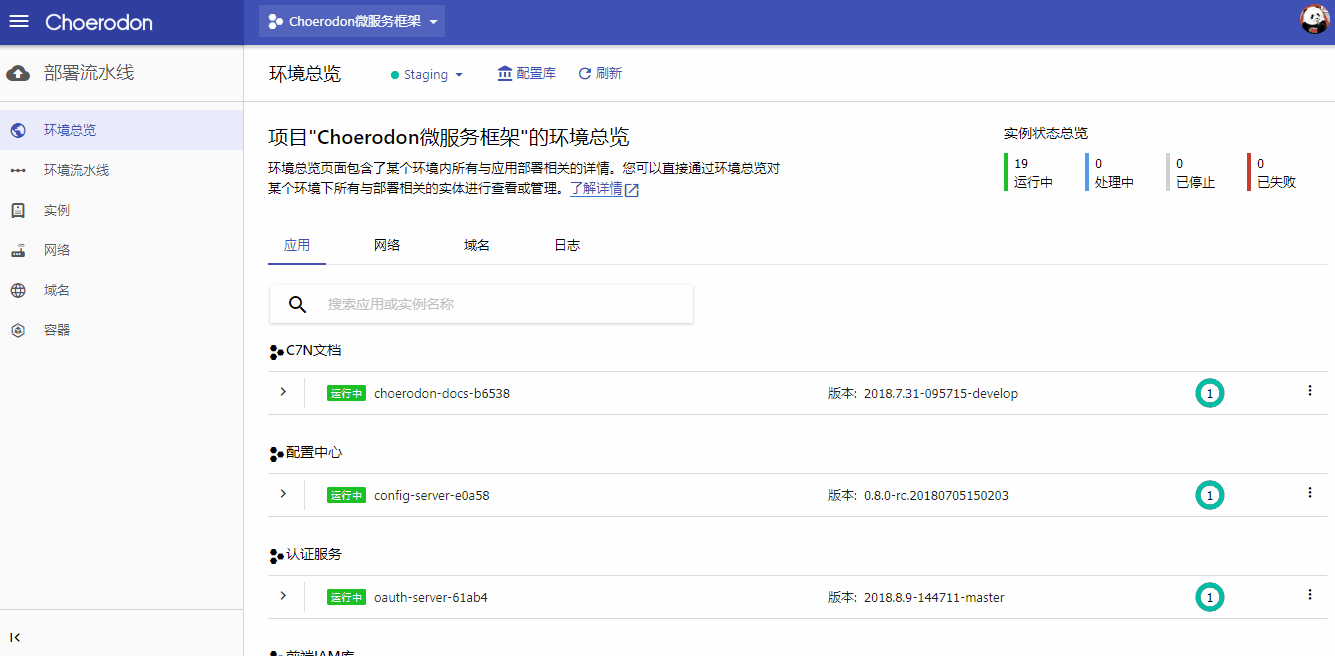The width and height of the screenshot is (1335, 656).
Task: Click version 0.8.0-rc.20180705150203 text
Action: (936, 496)
